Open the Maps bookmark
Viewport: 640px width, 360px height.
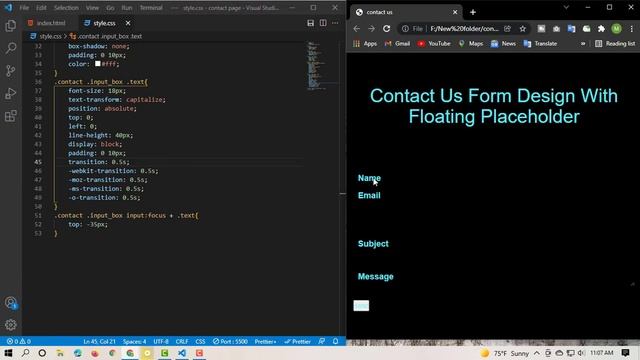point(471,44)
